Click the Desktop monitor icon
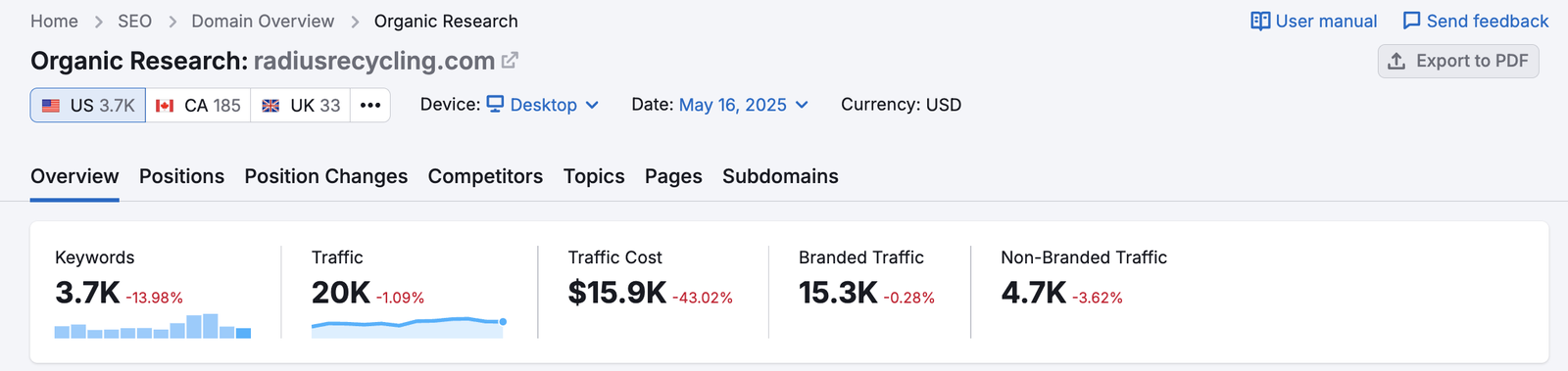Image resolution: width=1568 pixels, height=371 pixels. [495, 104]
